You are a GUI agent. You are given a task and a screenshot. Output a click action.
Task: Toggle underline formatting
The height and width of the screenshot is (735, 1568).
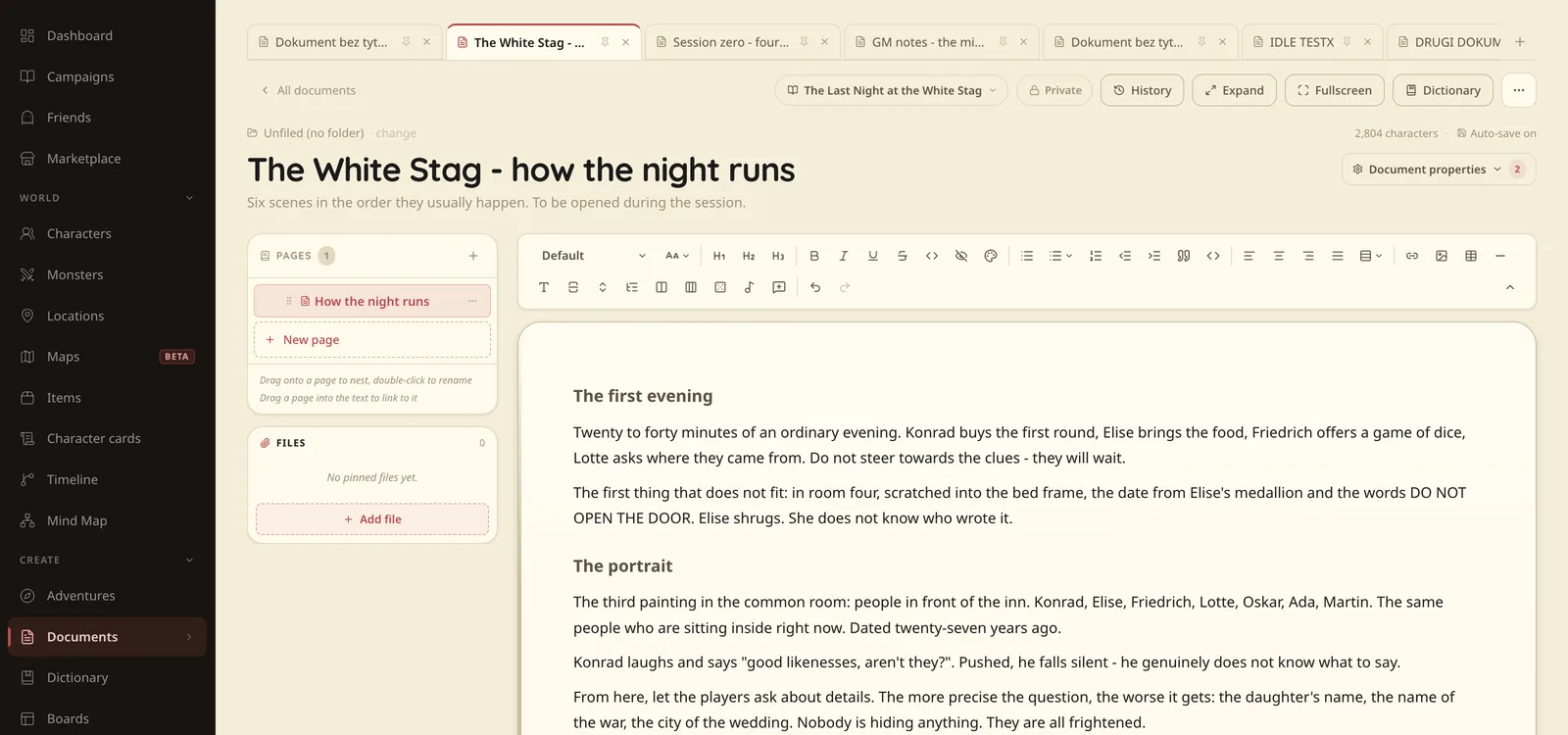(x=873, y=256)
